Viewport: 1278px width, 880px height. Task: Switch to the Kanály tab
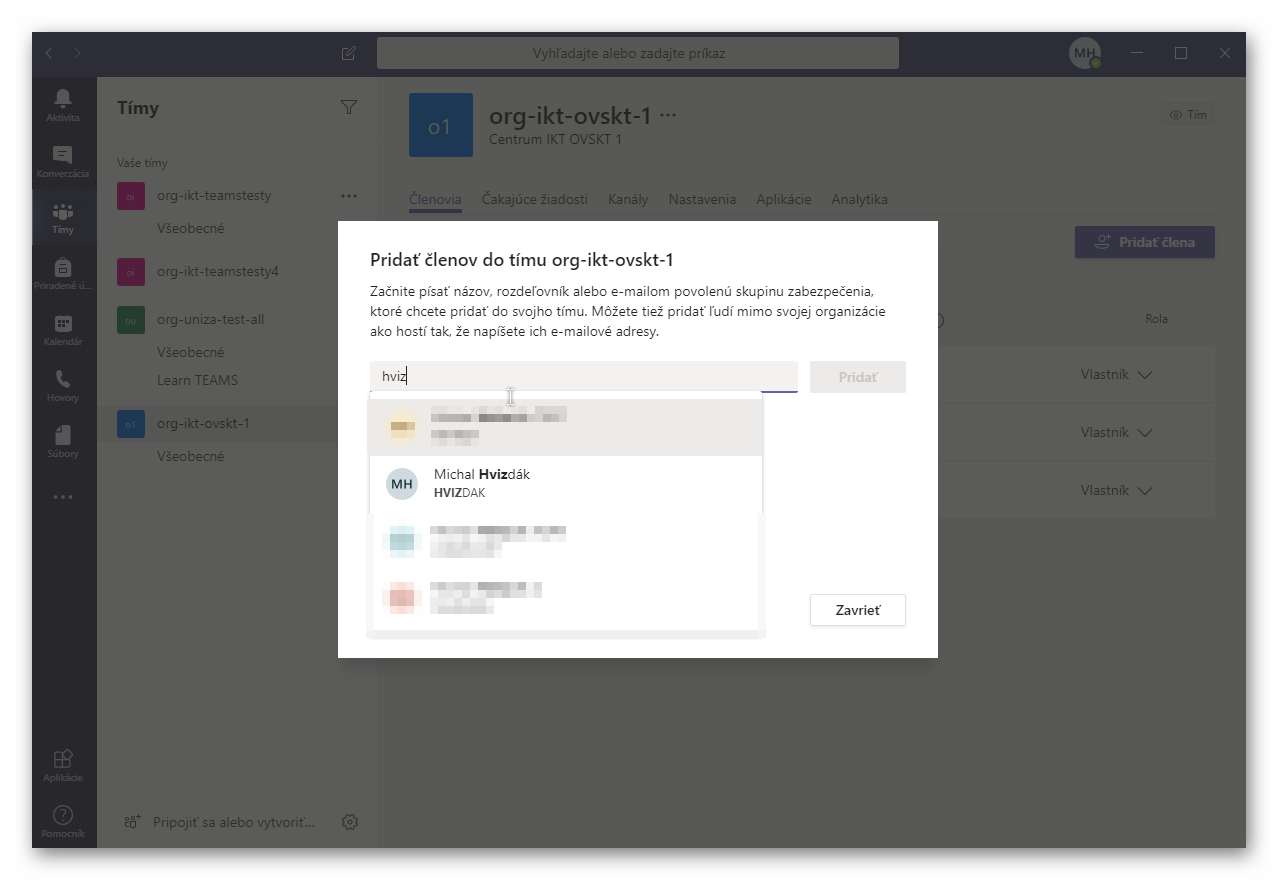[628, 199]
